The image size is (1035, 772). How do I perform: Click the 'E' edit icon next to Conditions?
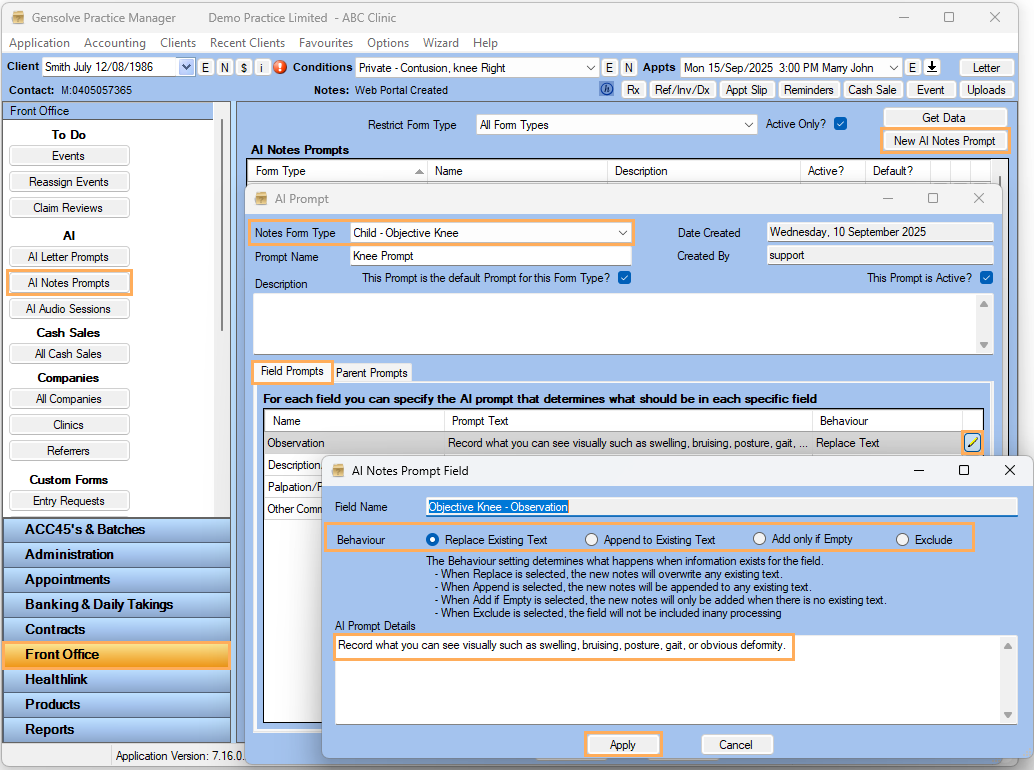point(608,67)
